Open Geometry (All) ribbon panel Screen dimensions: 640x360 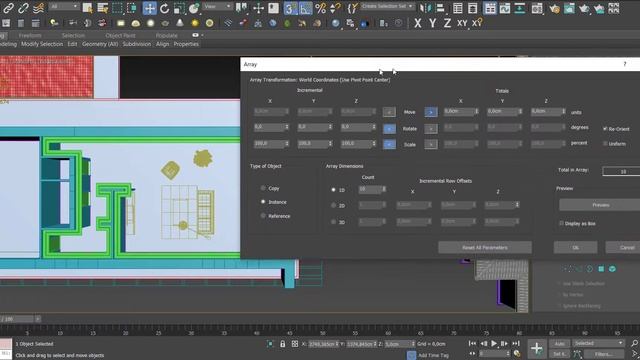click(100, 44)
